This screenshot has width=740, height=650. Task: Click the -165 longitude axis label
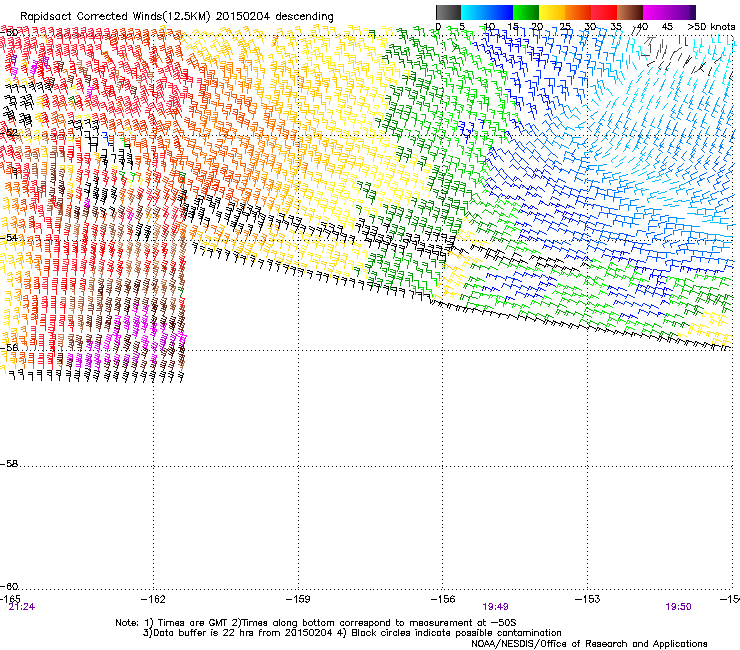[x=10, y=599]
